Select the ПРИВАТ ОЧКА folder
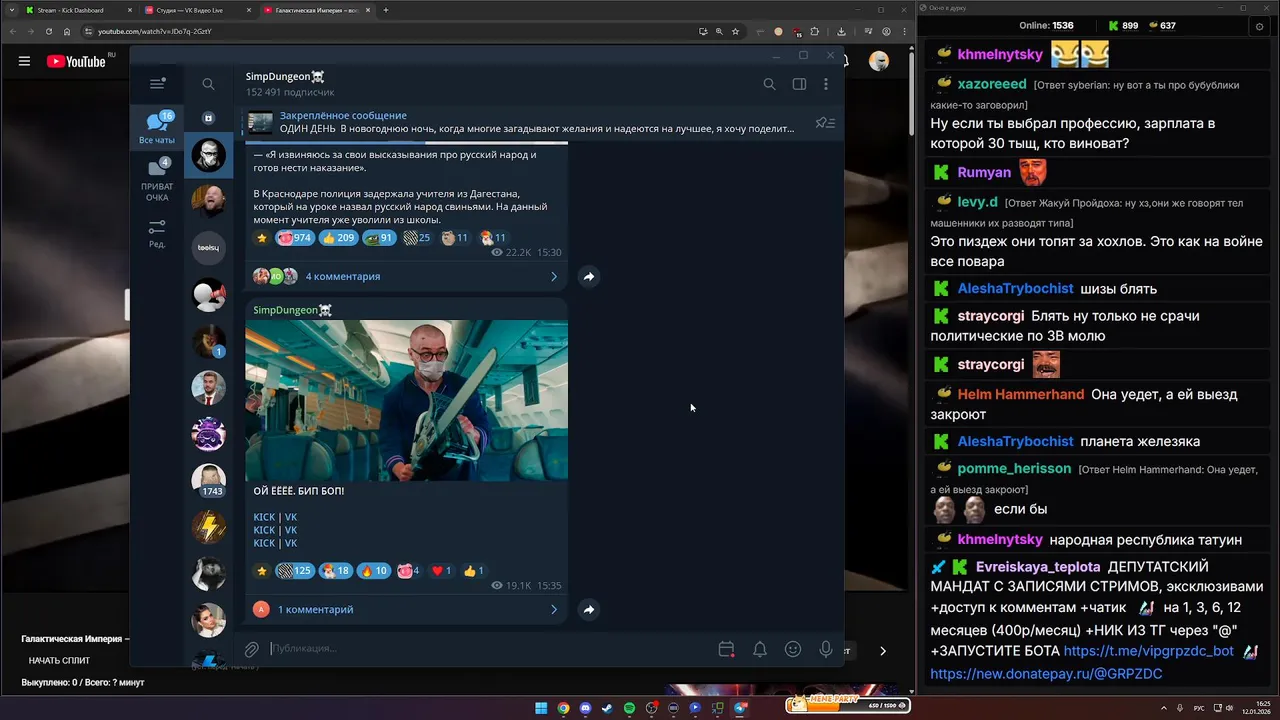The width and height of the screenshot is (1280, 720). click(x=157, y=180)
